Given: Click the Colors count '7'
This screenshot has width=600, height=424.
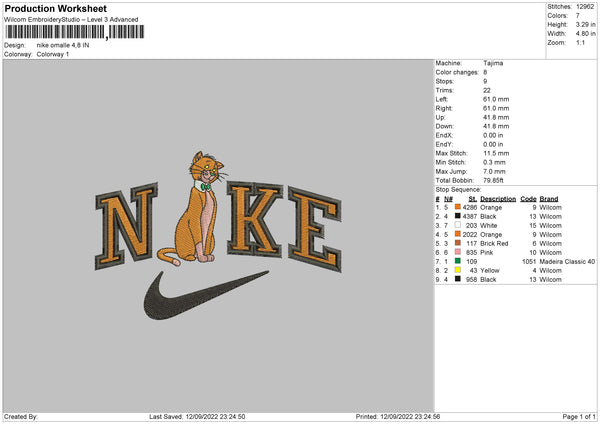Looking at the screenshot, I should point(578,16).
